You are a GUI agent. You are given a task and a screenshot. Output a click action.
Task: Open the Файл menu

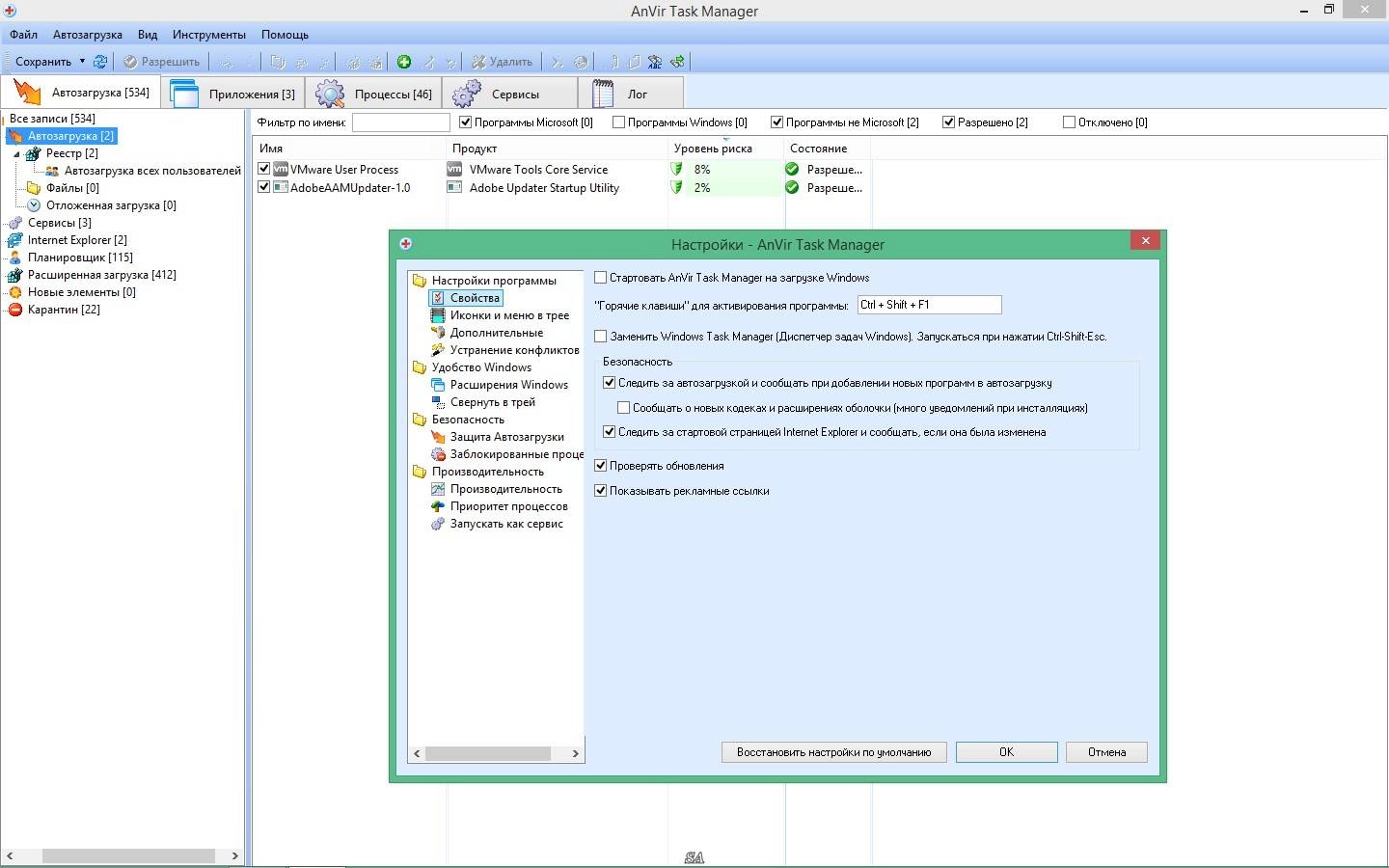click(23, 35)
